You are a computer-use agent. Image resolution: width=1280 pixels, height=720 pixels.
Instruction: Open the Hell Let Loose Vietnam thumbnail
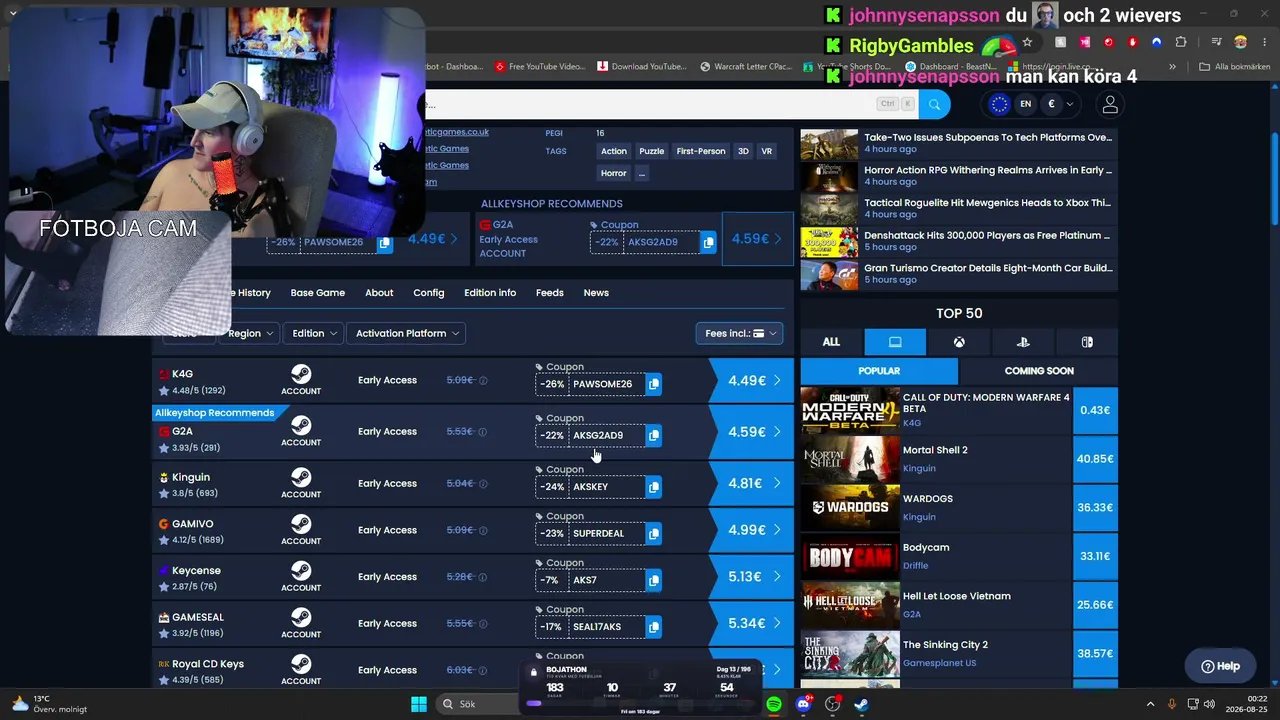click(850, 605)
